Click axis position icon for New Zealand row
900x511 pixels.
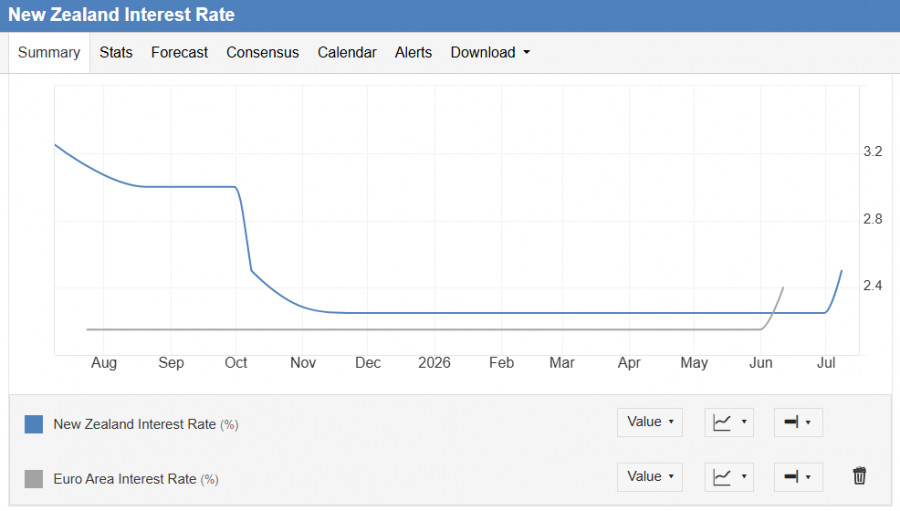[798, 423]
